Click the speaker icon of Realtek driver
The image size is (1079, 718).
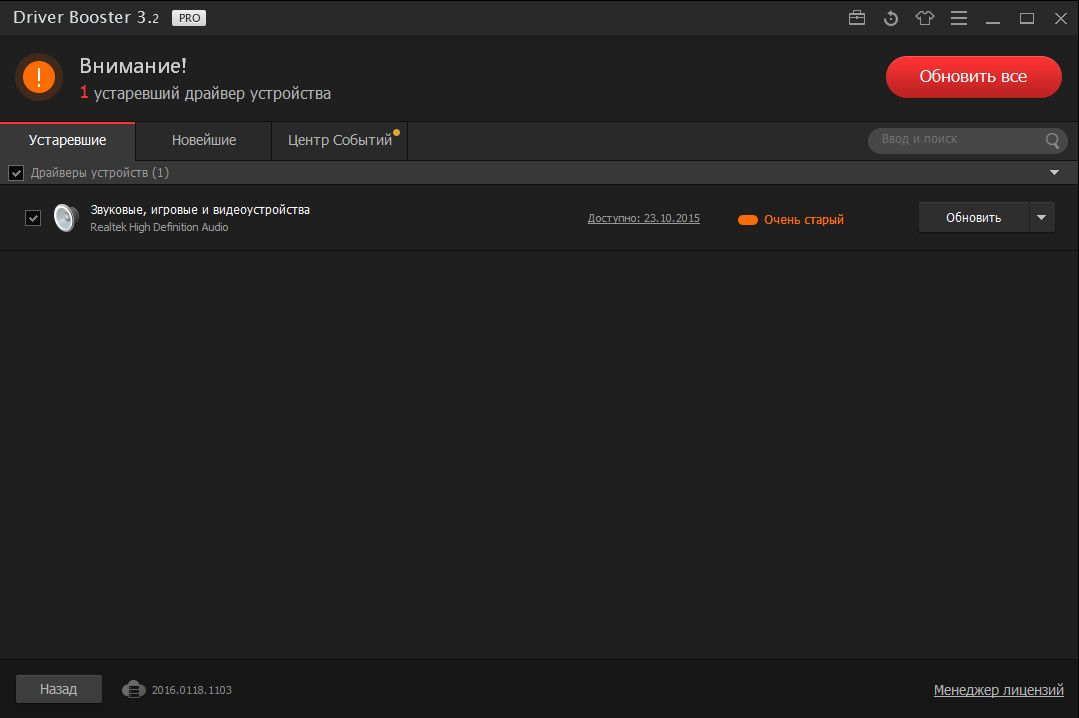click(65, 218)
